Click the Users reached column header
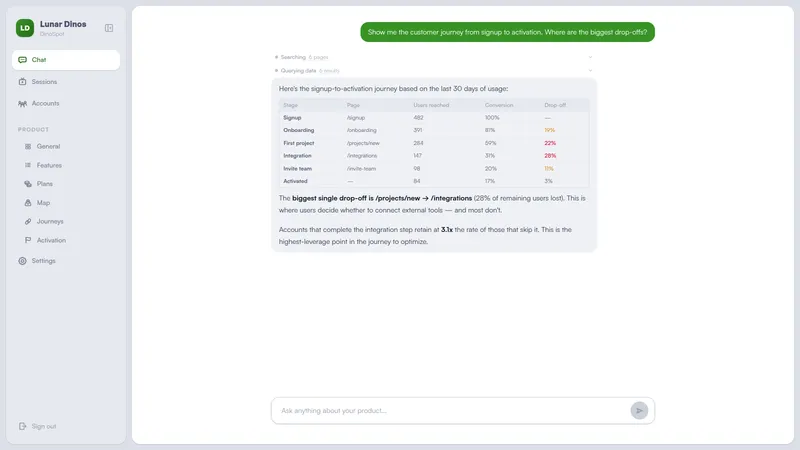 [x=431, y=105]
